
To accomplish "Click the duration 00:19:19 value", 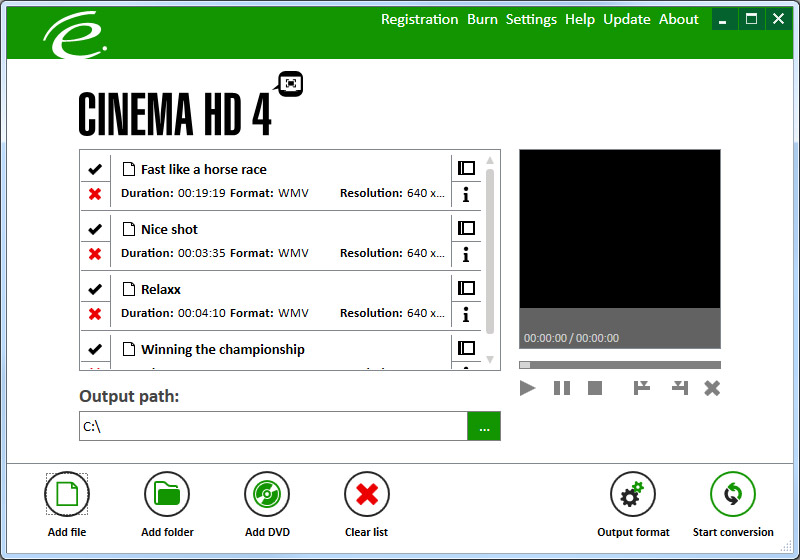I will click(x=202, y=193).
